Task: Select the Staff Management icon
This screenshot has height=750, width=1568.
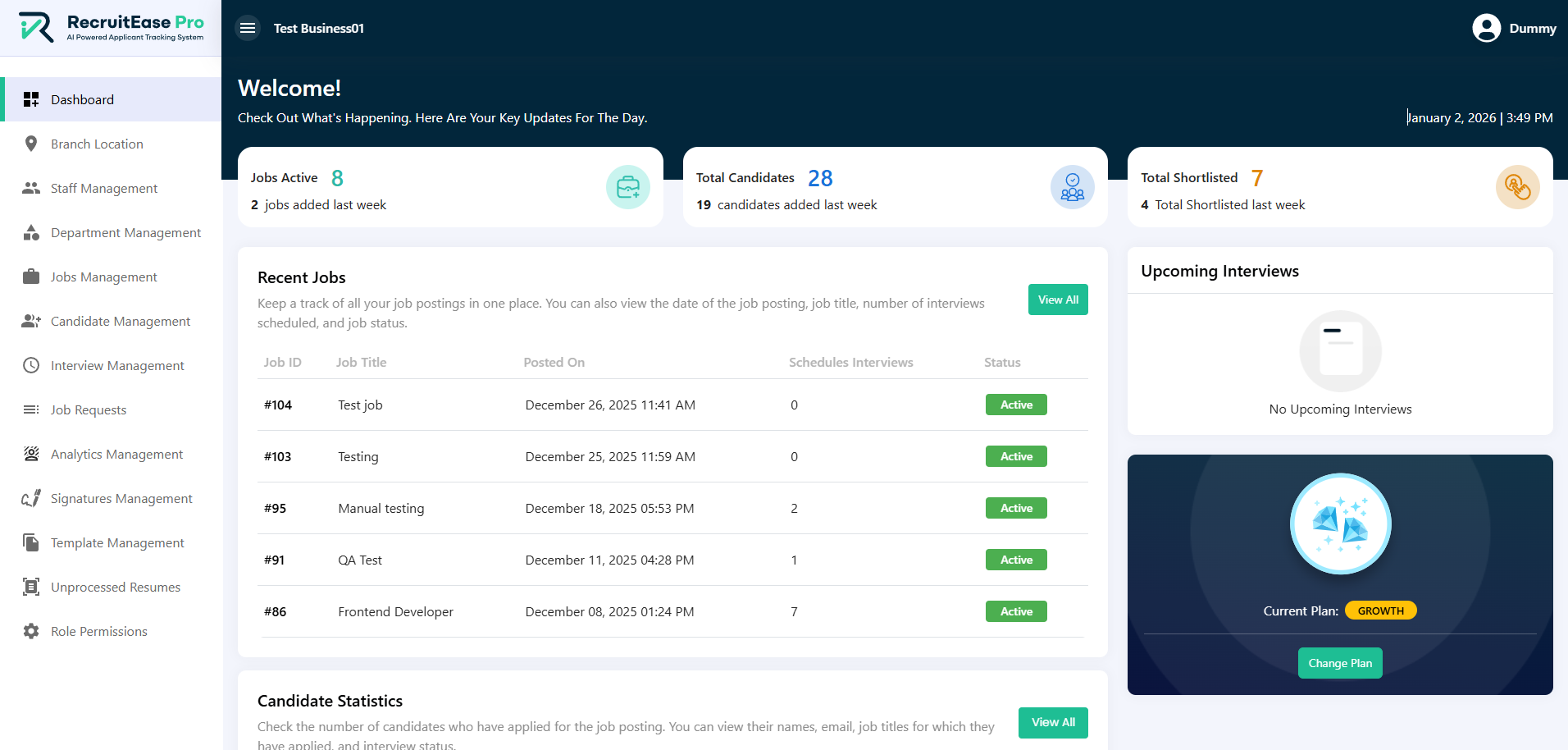Action: [x=31, y=188]
